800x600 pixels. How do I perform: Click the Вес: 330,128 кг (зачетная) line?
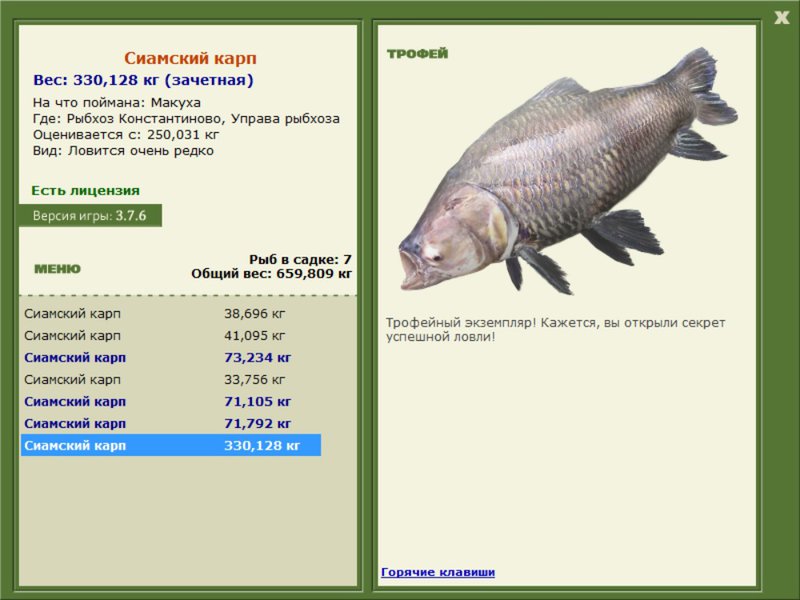(143, 80)
